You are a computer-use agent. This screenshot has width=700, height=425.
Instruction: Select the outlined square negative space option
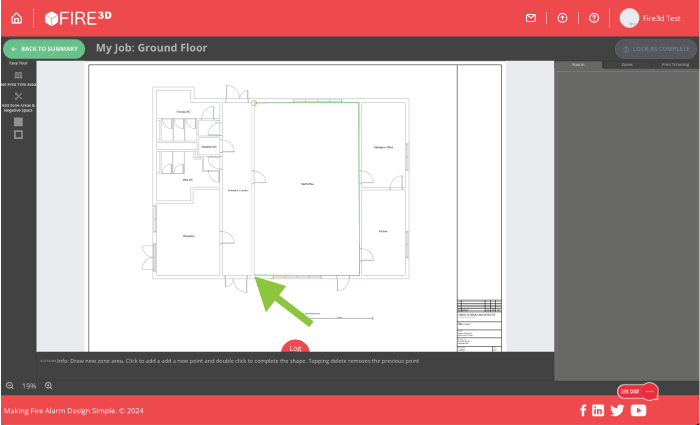coord(18,134)
